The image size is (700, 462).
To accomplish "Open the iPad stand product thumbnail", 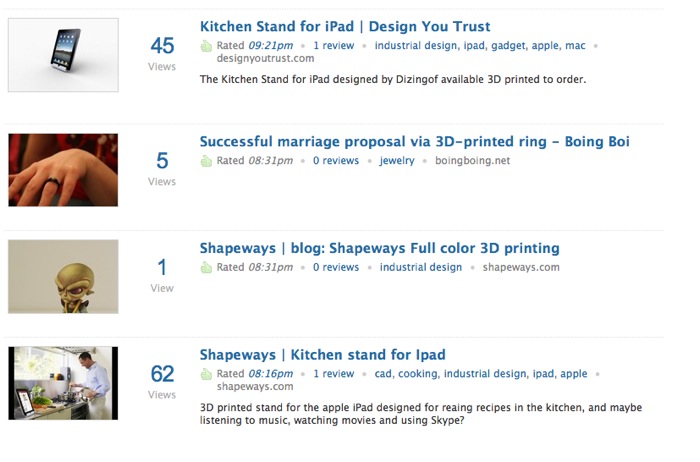I will 63,55.
